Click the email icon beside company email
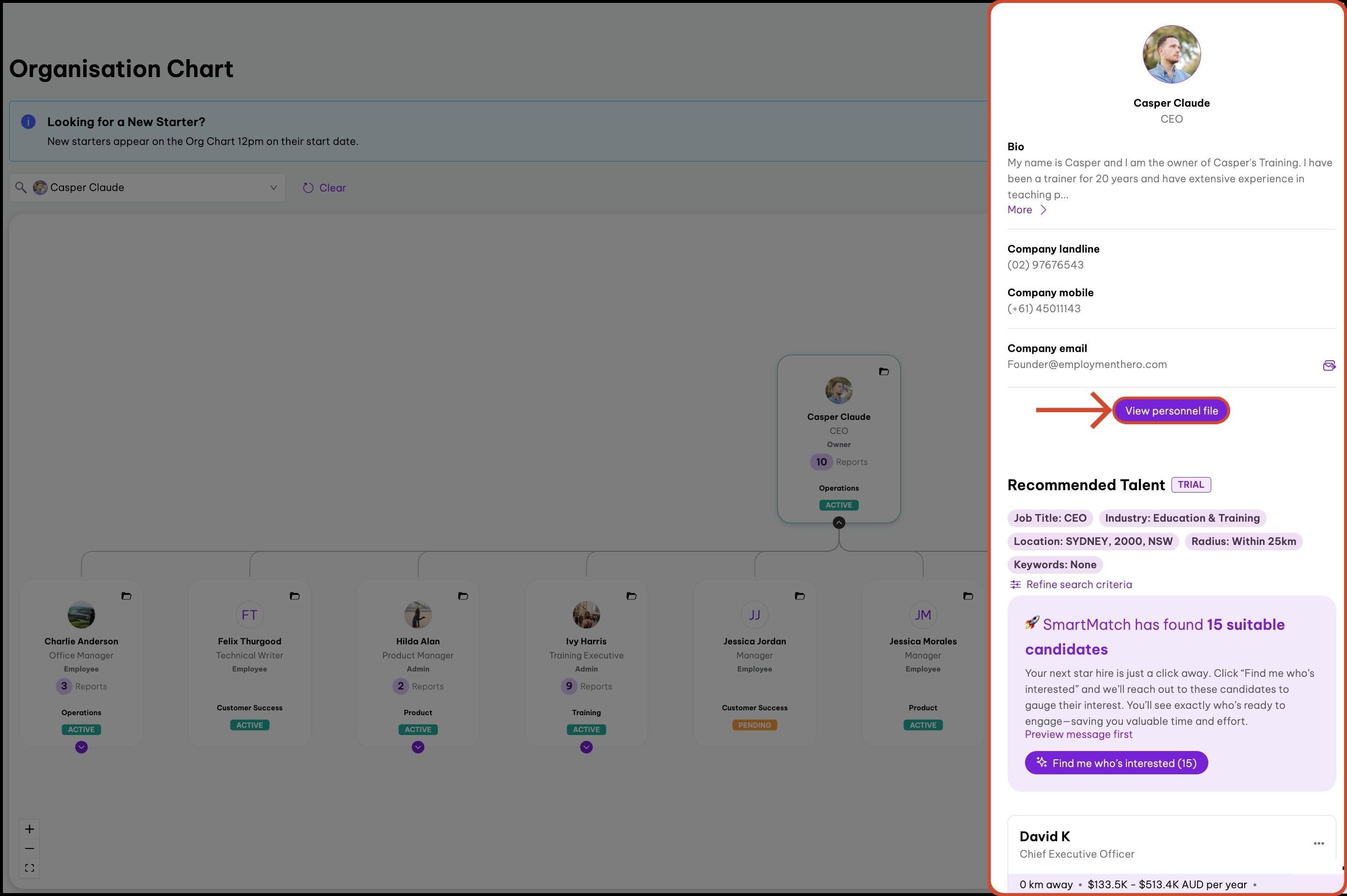Viewport: 1347px width, 896px height. [1329, 365]
